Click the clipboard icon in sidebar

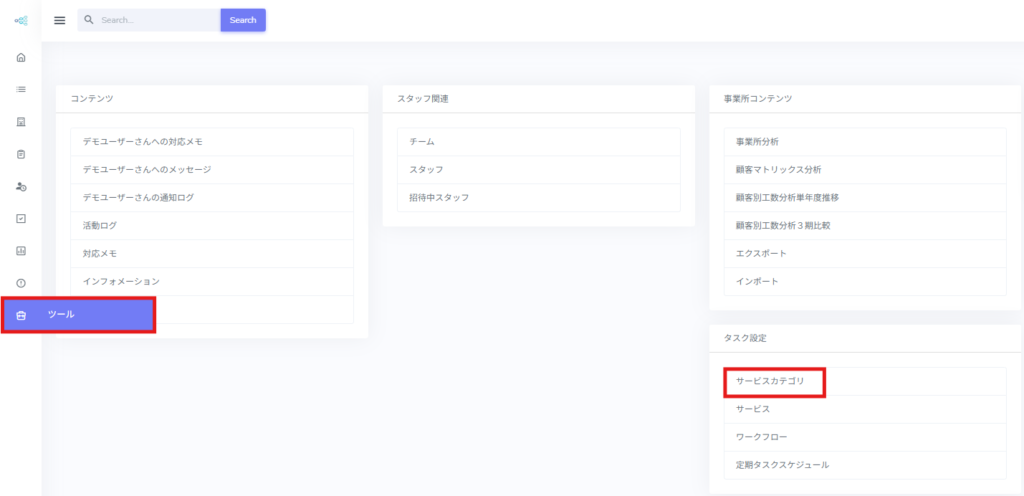(21, 154)
